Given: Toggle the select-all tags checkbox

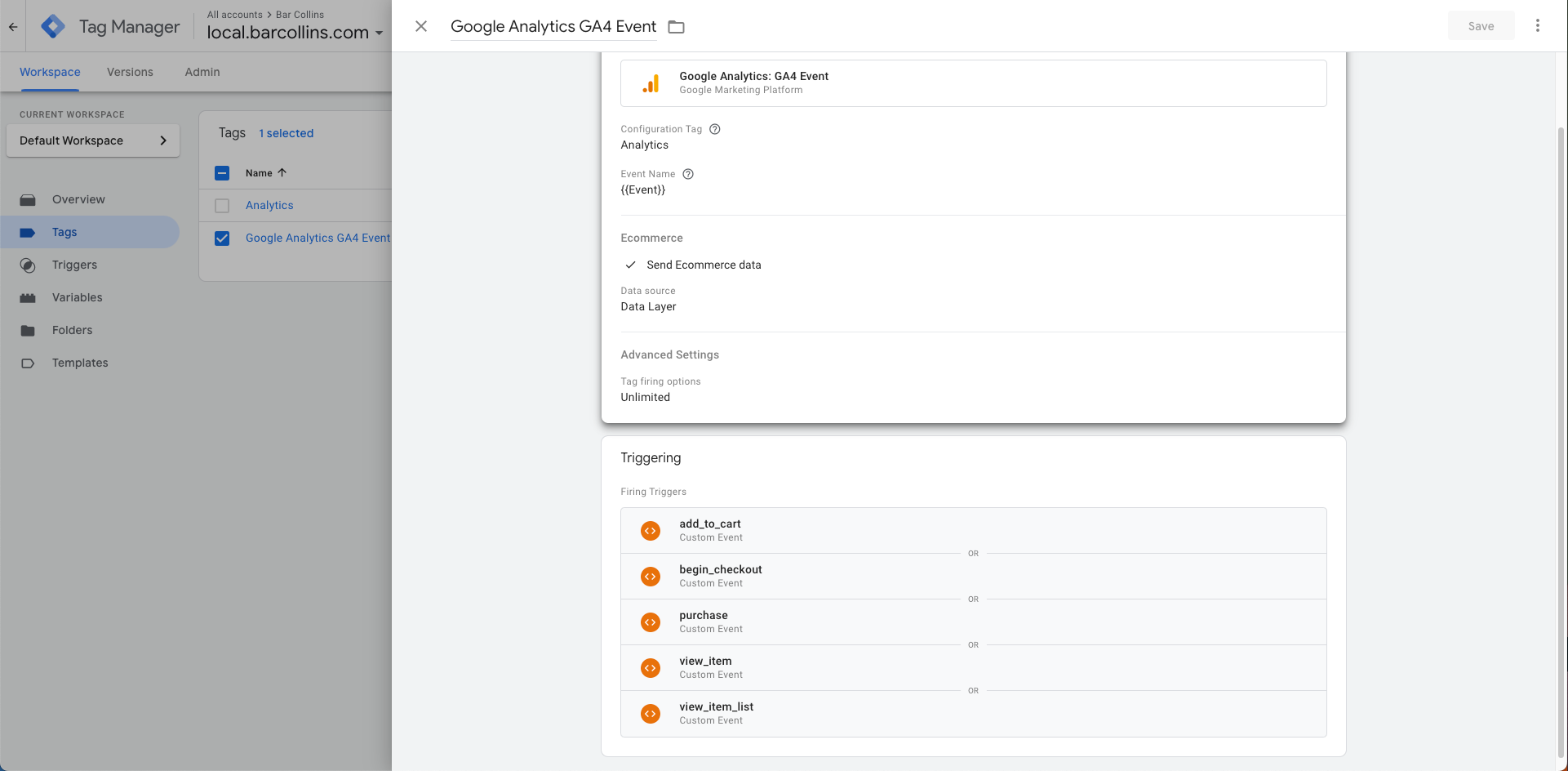Looking at the screenshot, I should 222,173.
